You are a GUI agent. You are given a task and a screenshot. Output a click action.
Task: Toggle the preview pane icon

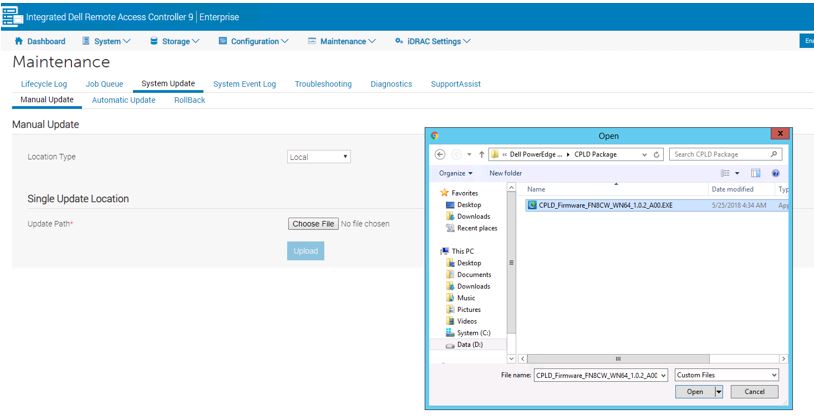(x=756, y=173)
